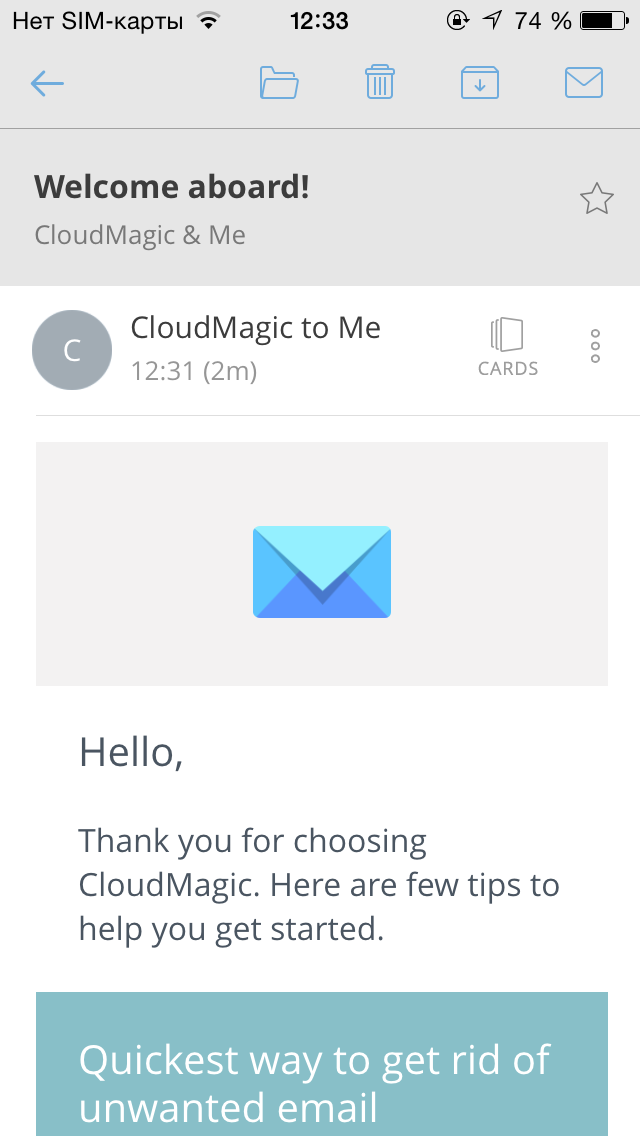Mark as unread with envelope icon
640x1136 pixels.
583,82
